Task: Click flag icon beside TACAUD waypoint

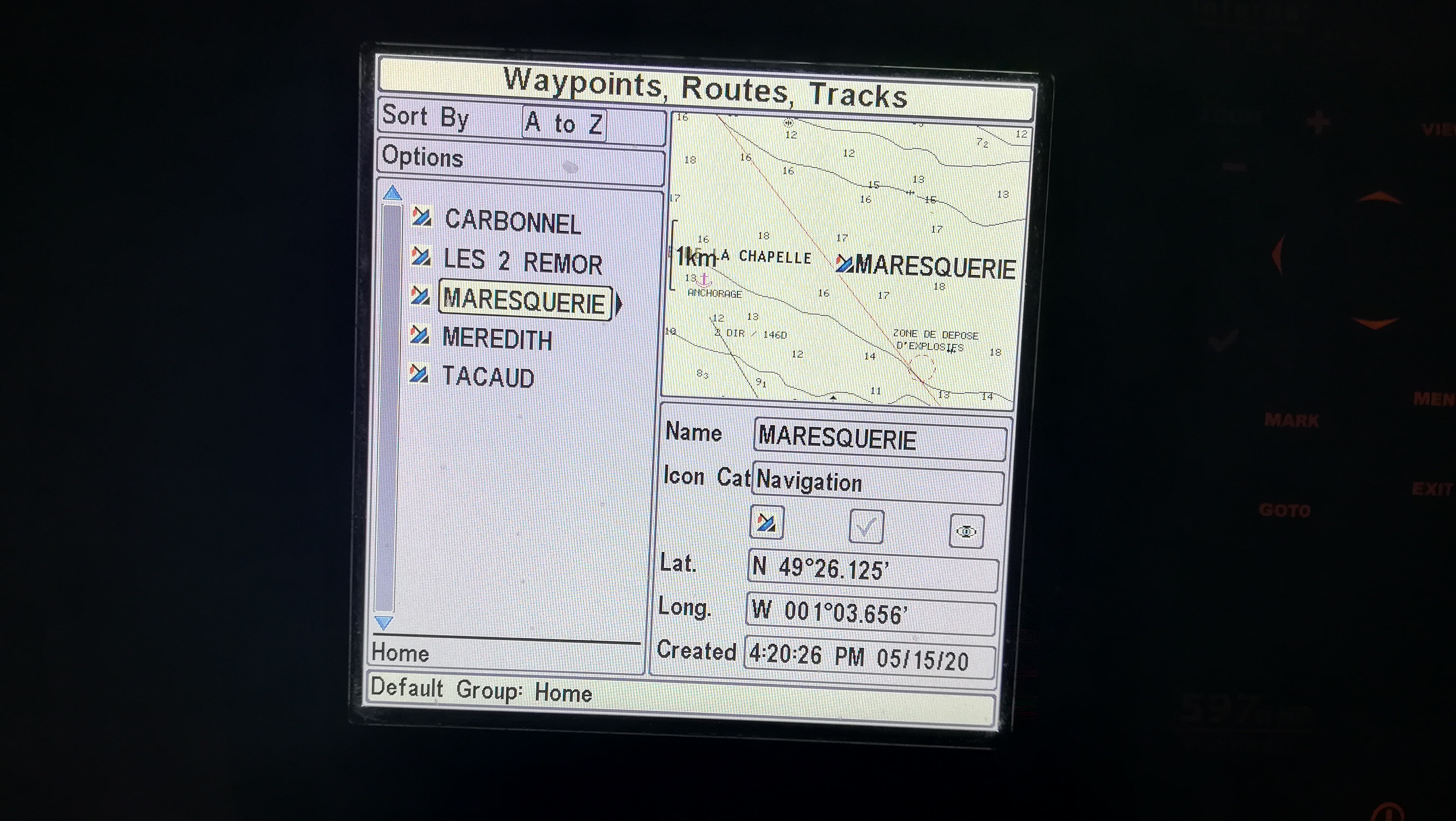Action: (419, 374)
